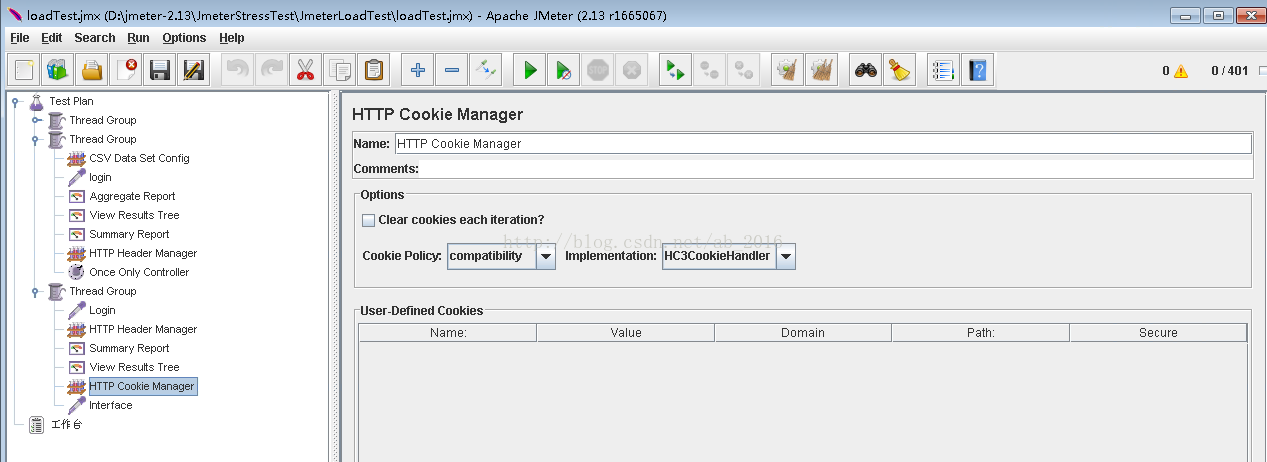Click Start no pauses icon
The width and height of the screenshot is (1267, 462).
pos(564,70)
